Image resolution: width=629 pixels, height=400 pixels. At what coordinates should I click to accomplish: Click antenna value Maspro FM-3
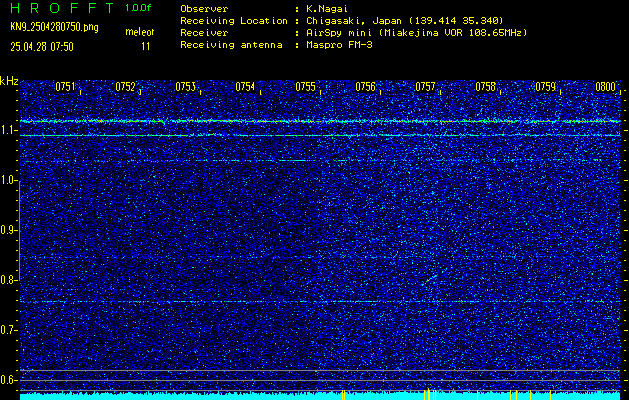coord(339,45)
